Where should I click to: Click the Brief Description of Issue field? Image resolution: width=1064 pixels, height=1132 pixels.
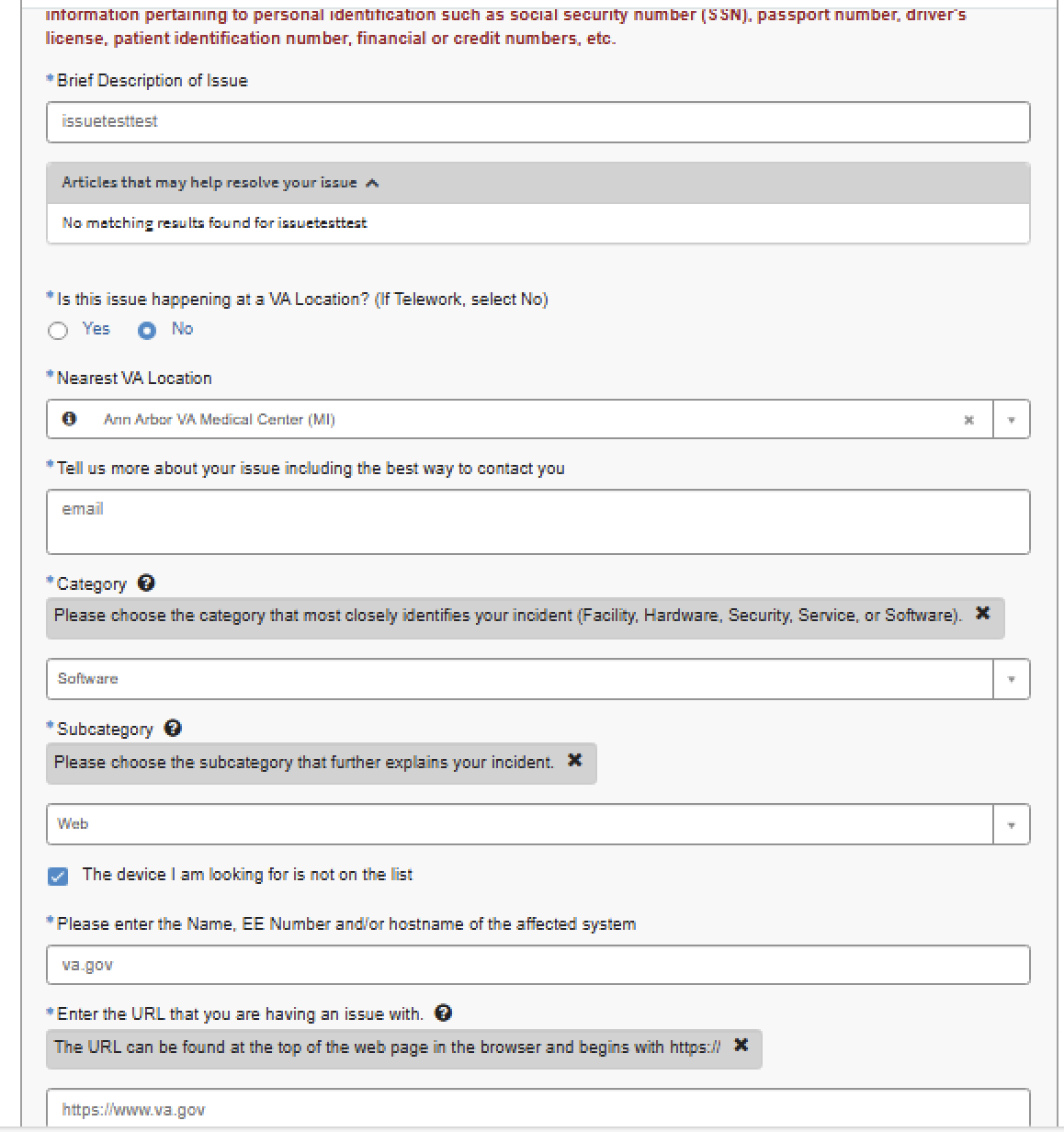click(x=538, y=122)
